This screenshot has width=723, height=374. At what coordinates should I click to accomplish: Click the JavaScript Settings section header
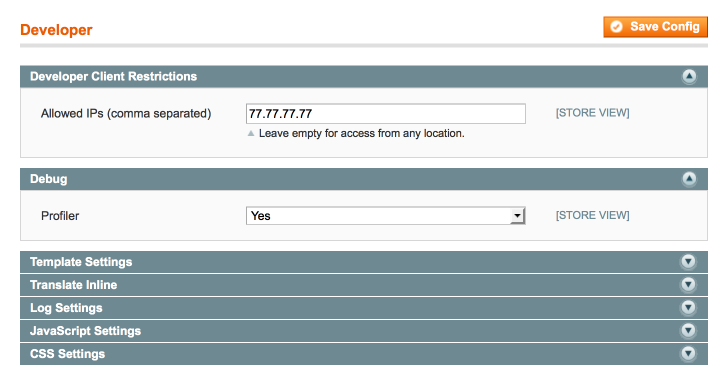pos(364,331)
